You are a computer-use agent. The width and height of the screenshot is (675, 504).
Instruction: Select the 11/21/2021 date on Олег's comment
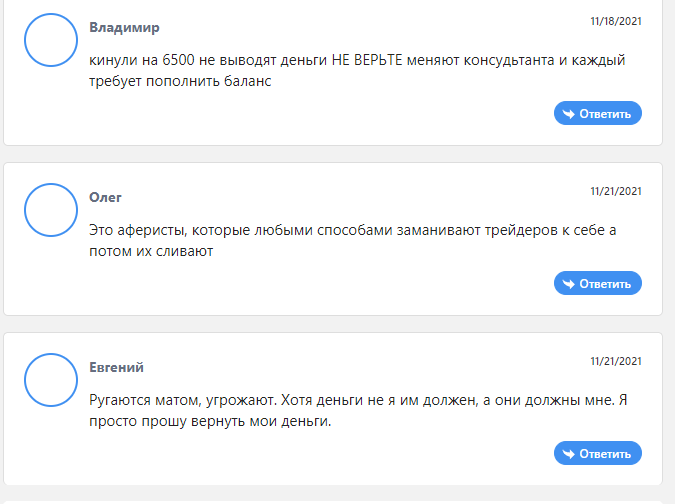coord(616,191)
